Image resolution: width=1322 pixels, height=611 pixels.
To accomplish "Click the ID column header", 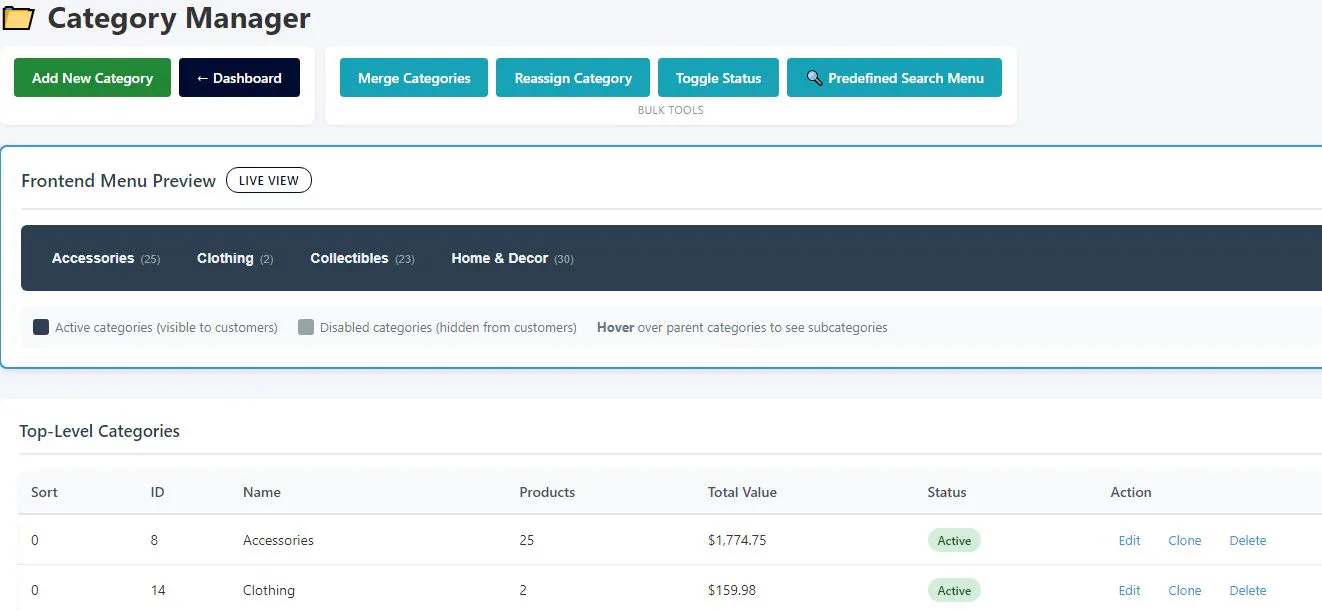I will point(157,492).
